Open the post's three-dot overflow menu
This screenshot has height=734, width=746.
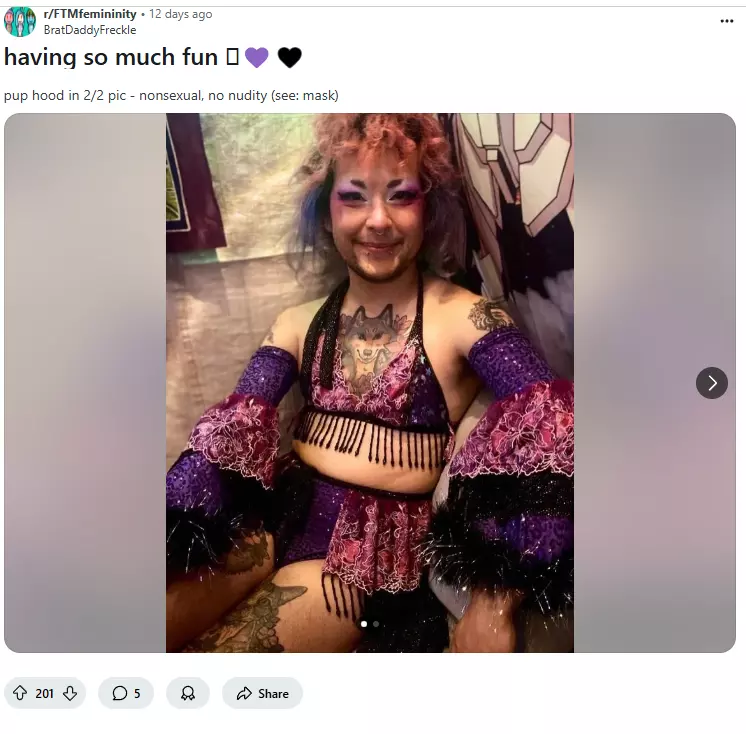pos(727,21)
